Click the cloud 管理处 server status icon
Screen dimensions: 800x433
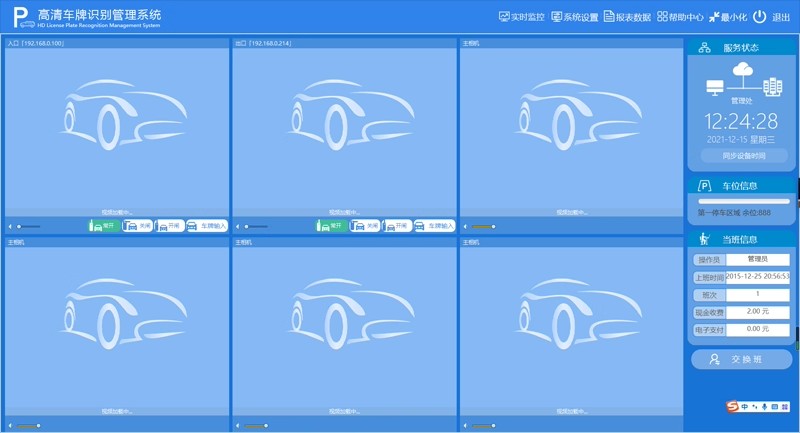point(741,72)
